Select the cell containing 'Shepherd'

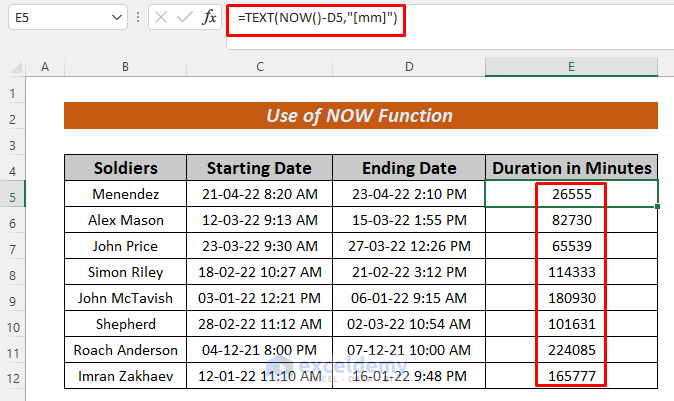tap(126, 324)
